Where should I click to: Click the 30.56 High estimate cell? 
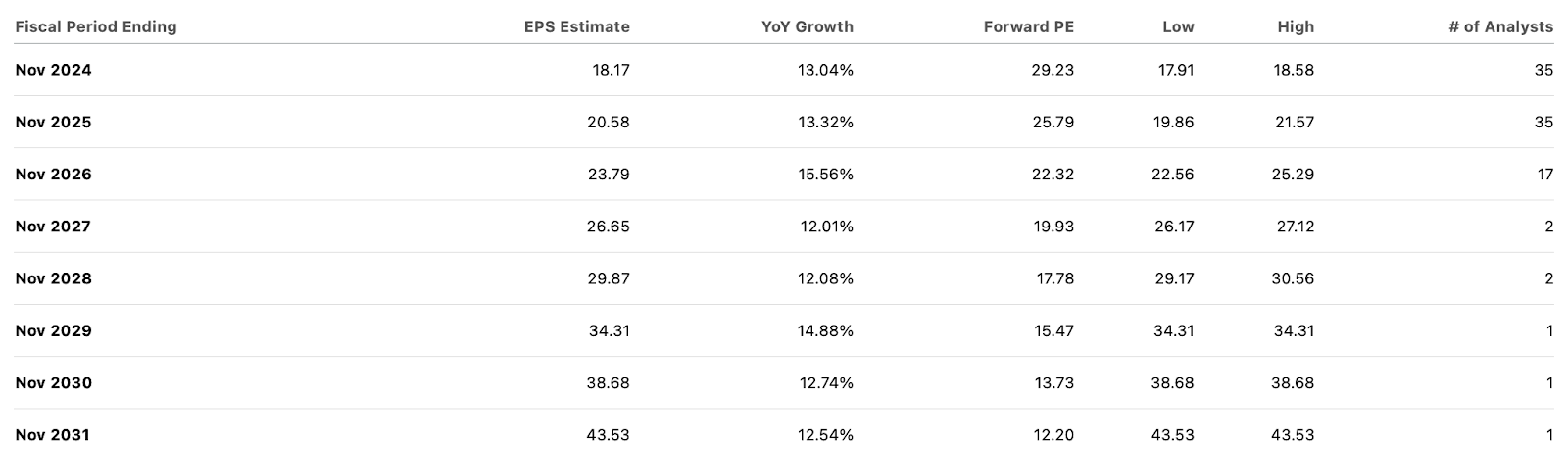[x=1293, y=278]
